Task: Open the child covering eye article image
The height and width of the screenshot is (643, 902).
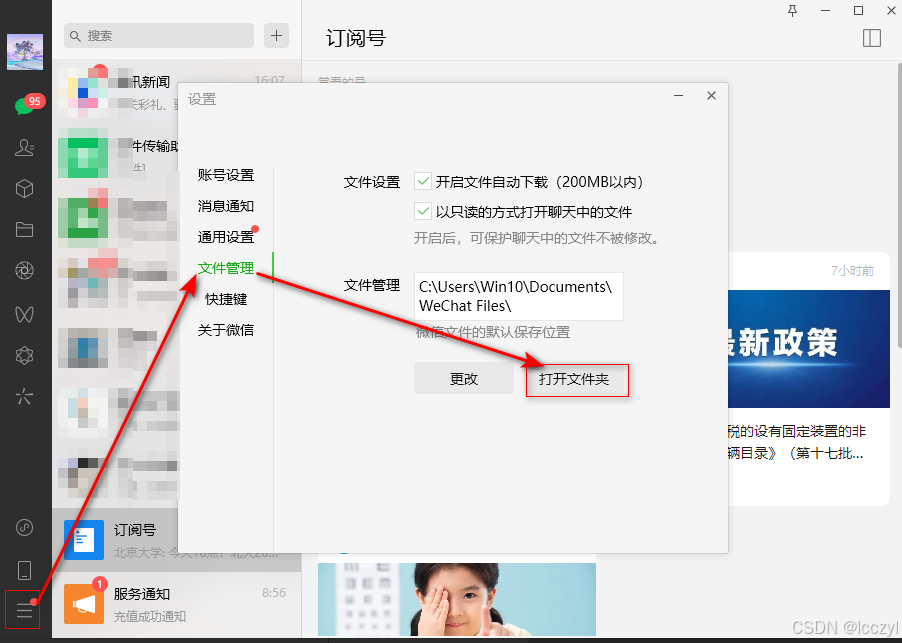Action: point(457,599)
